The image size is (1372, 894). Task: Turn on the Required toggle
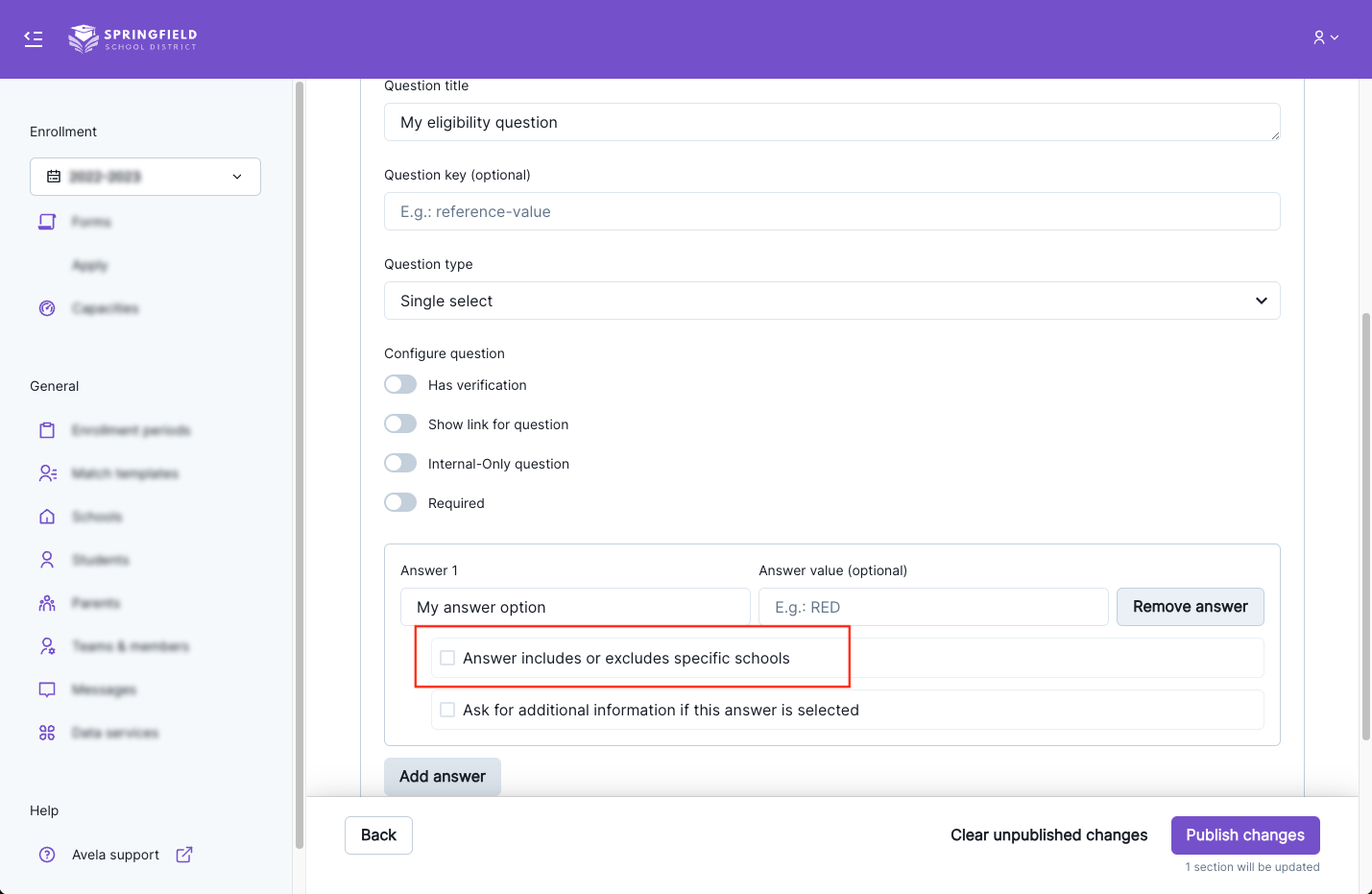click(x=400, y=503)
